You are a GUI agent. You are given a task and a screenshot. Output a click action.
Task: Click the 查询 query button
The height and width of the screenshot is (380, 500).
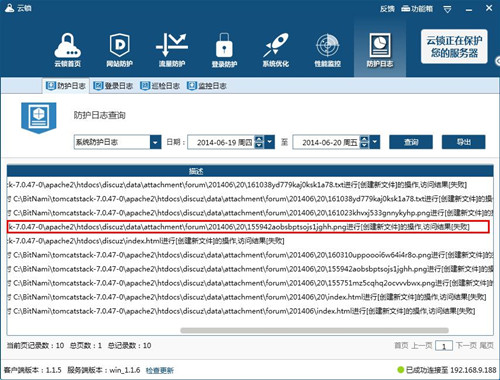pos(411,142)
